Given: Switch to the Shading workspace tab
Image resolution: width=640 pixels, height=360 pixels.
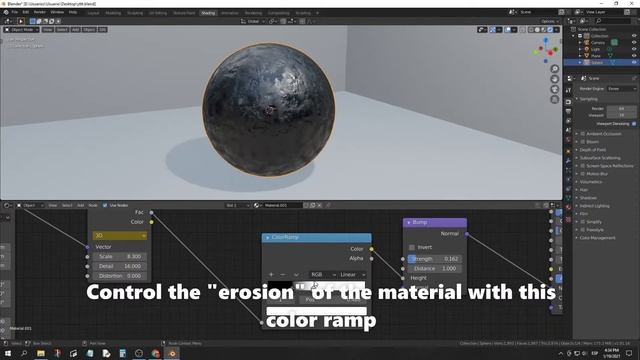Looking at the screenshot, I should click(x=208, y=13).
